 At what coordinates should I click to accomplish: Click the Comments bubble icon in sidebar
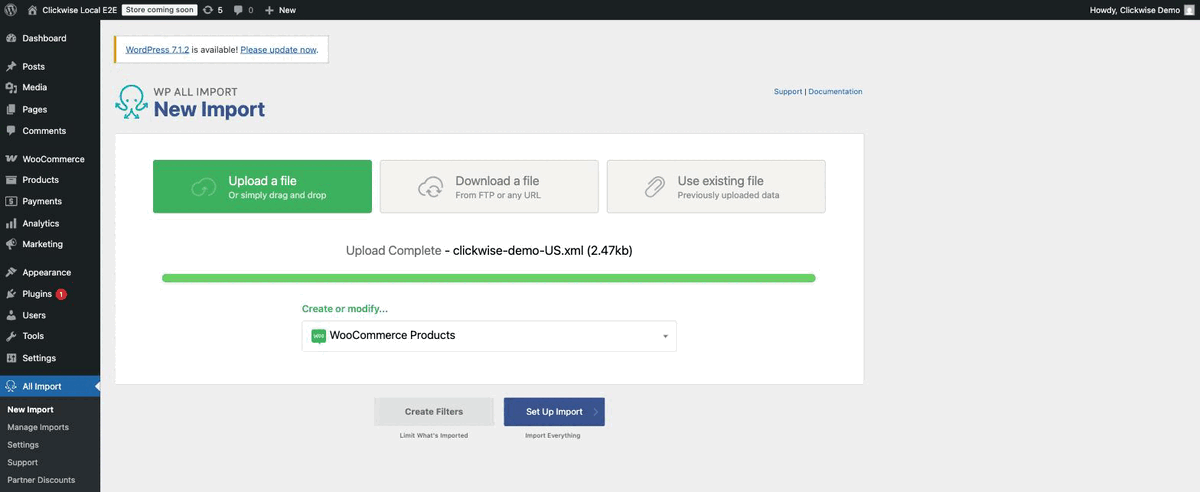(x=11, y=131)
